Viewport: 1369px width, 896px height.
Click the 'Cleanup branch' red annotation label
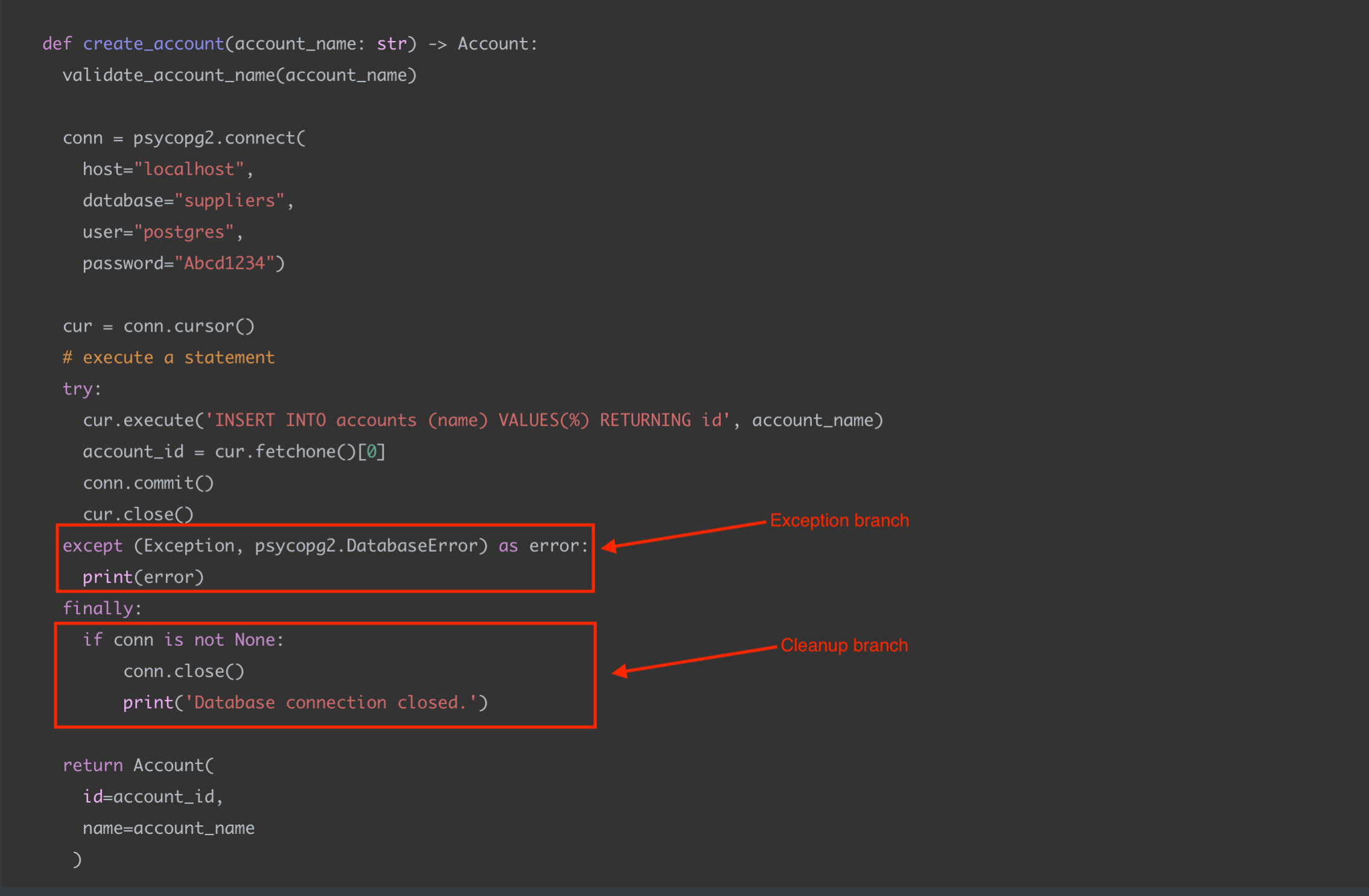pyautogui.click(x=844, y=645)
